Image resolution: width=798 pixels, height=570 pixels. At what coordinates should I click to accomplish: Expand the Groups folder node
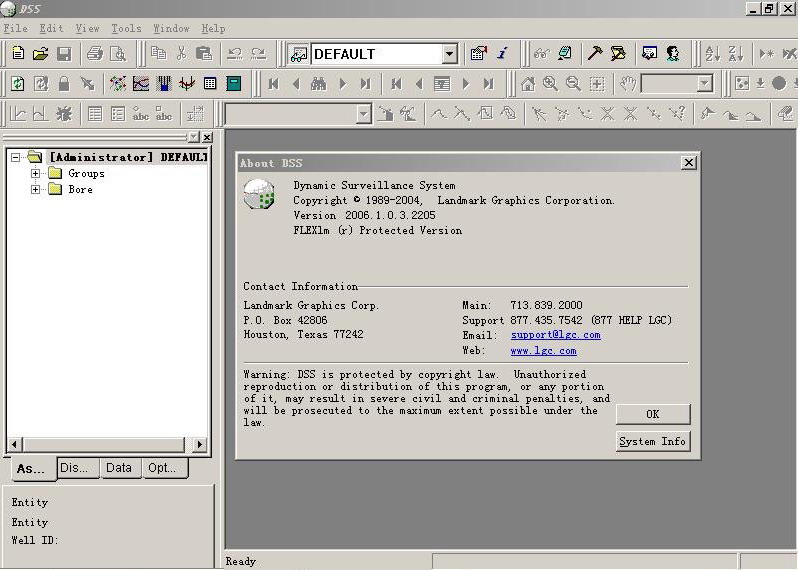coord(35,174)
